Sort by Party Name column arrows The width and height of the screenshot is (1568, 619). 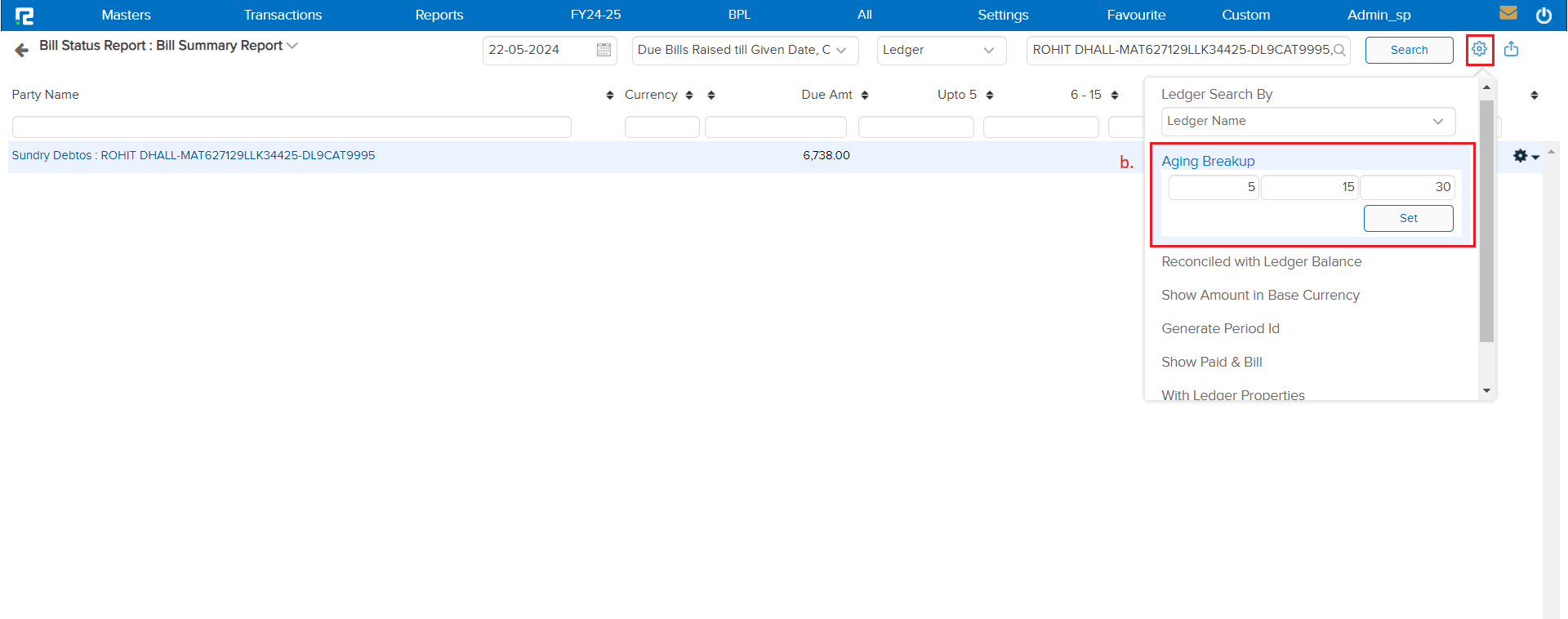click(x=609, y=96)
